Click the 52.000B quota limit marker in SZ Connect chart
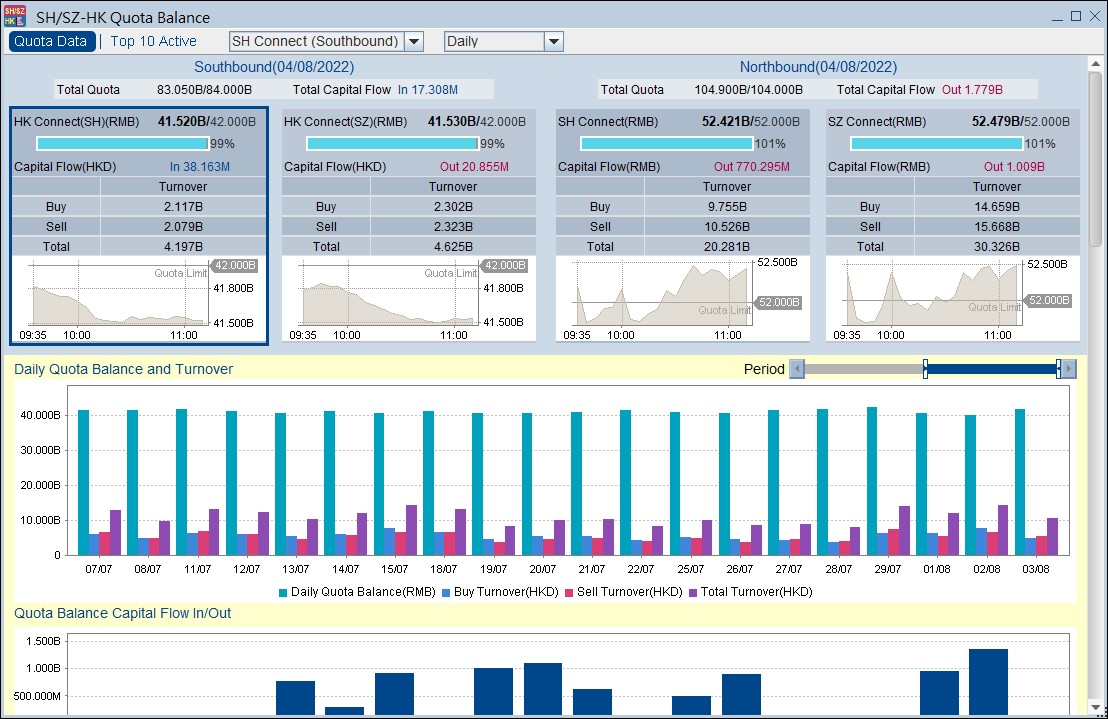 1049,300
